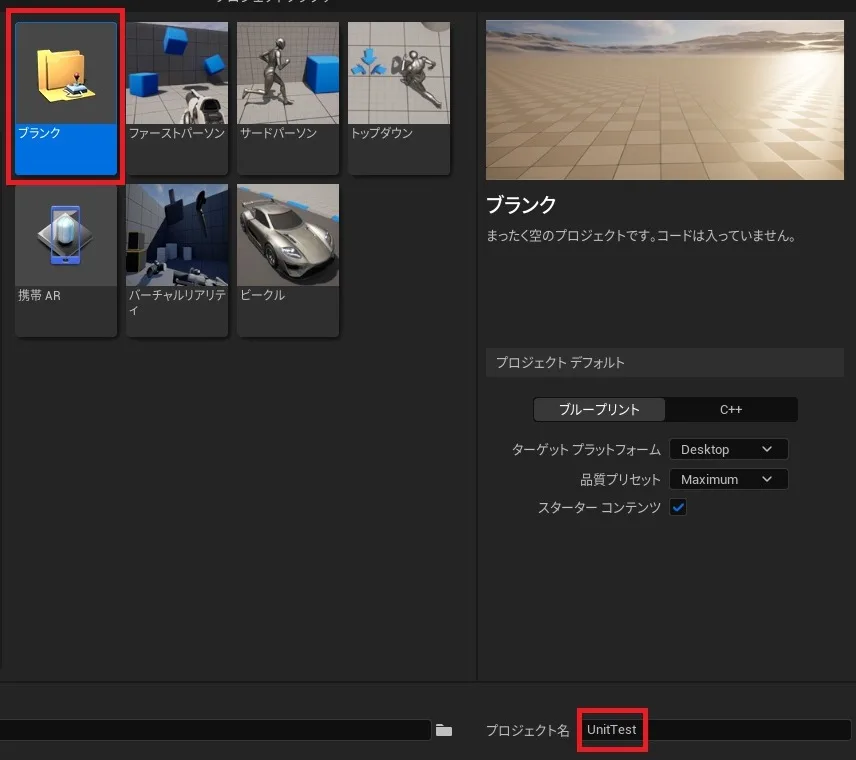Select the トップダウン template
Screen dimensions: 856x760
click(398, 96)
